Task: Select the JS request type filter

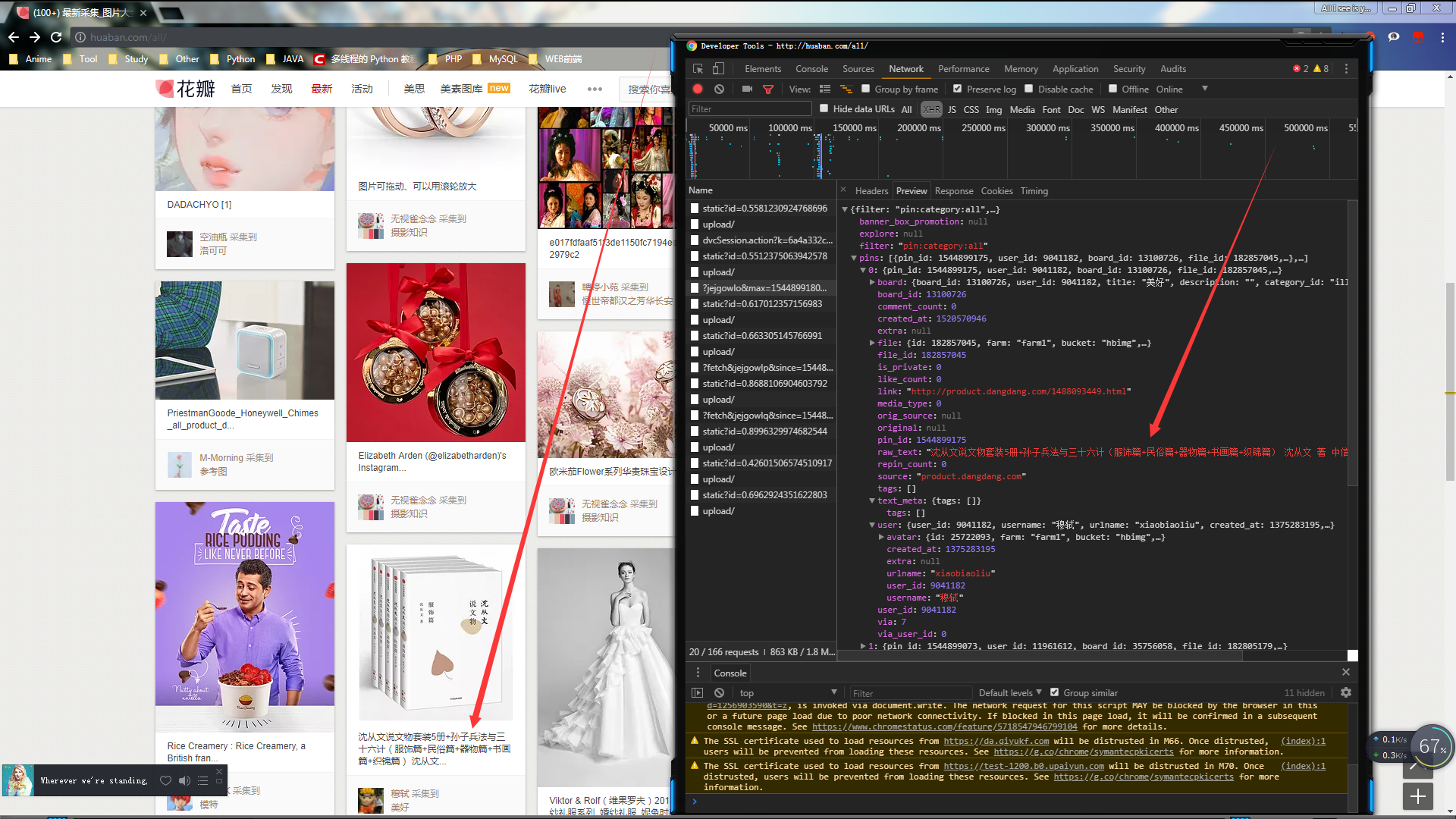Action: pos(952,109)
